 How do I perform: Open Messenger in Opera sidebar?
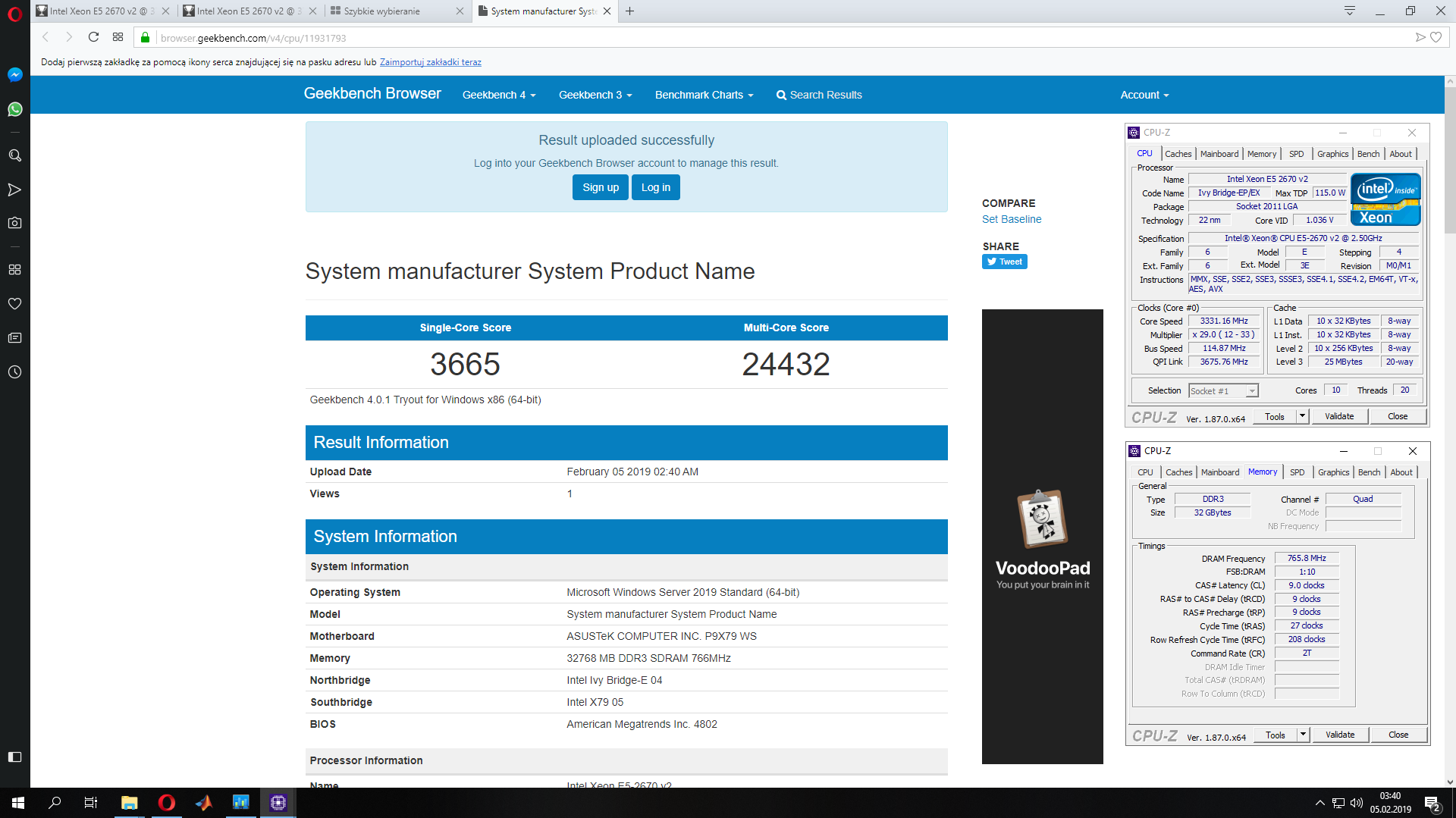tap(14, 75)
